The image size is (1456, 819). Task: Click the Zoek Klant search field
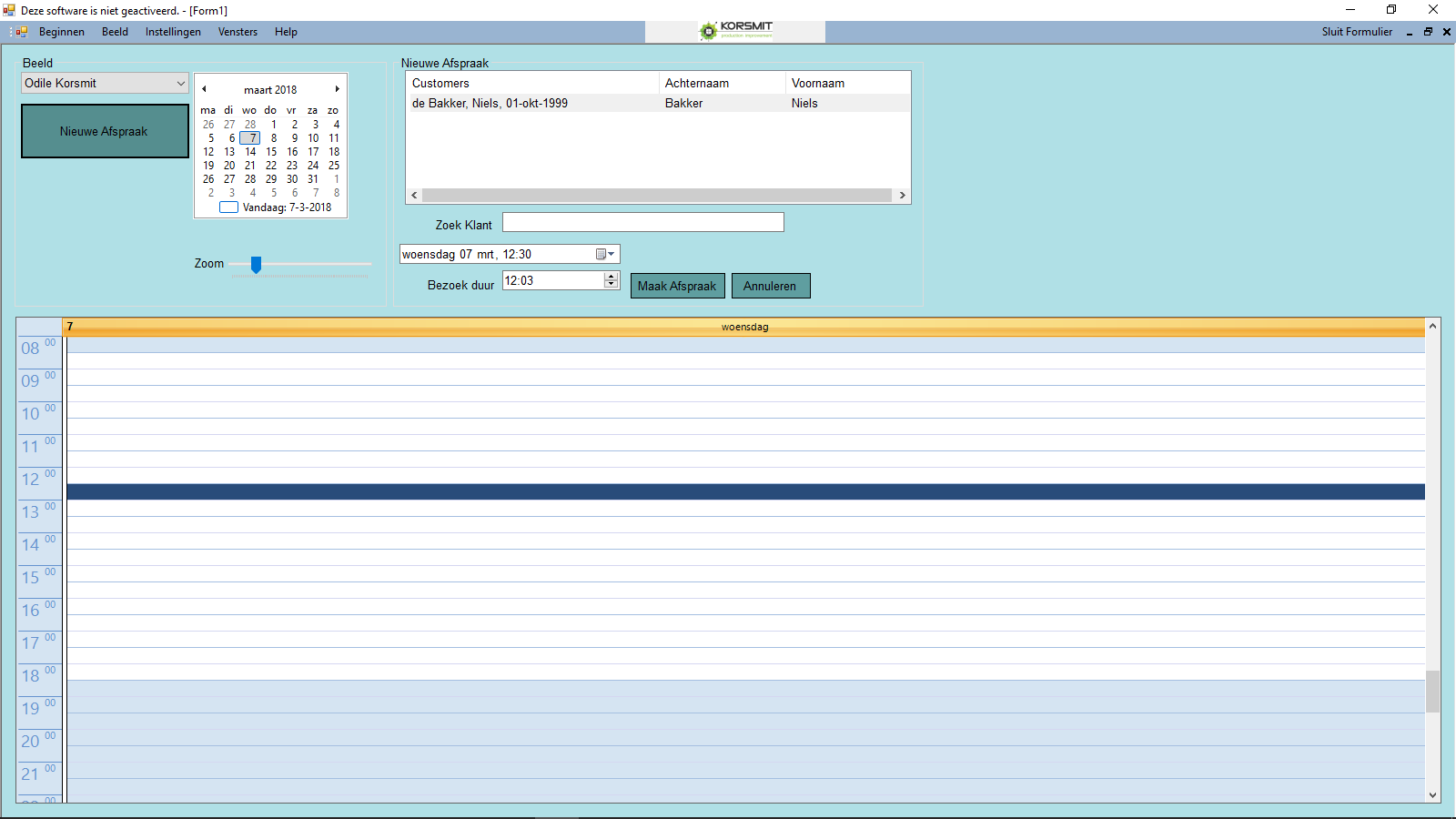pos(642,223)
